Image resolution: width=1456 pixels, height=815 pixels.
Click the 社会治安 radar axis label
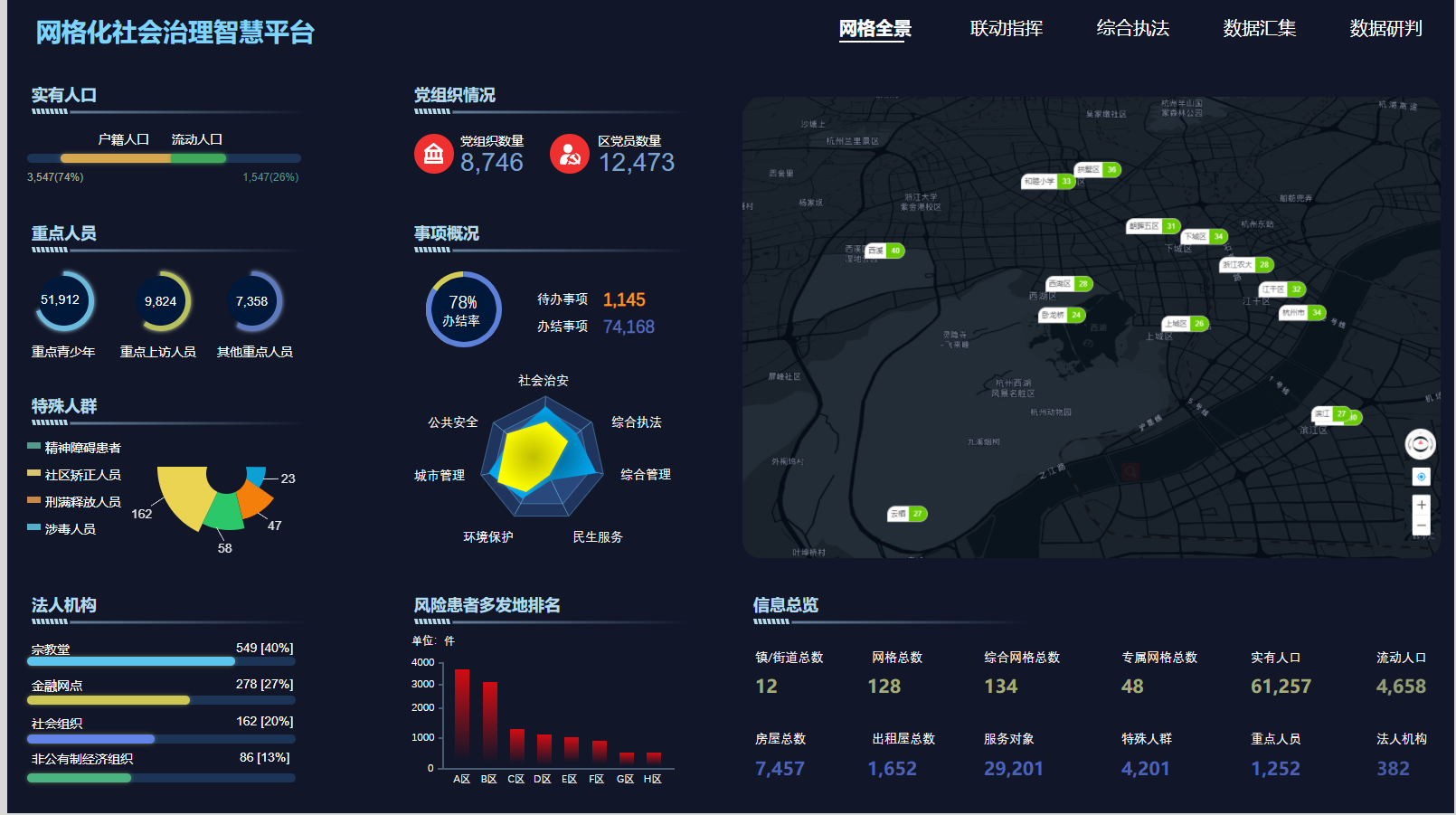point(544,381)
